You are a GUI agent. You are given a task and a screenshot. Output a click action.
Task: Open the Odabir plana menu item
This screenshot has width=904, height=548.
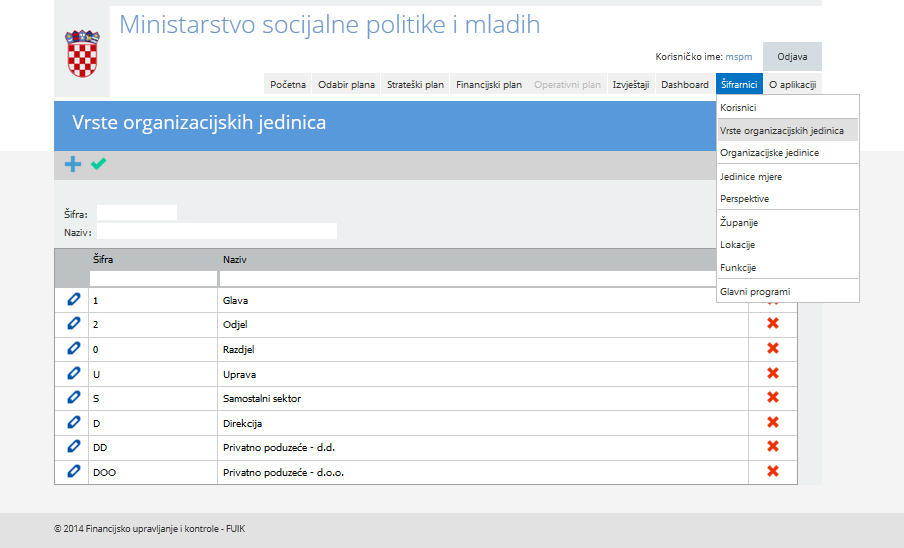pos(346,84)
